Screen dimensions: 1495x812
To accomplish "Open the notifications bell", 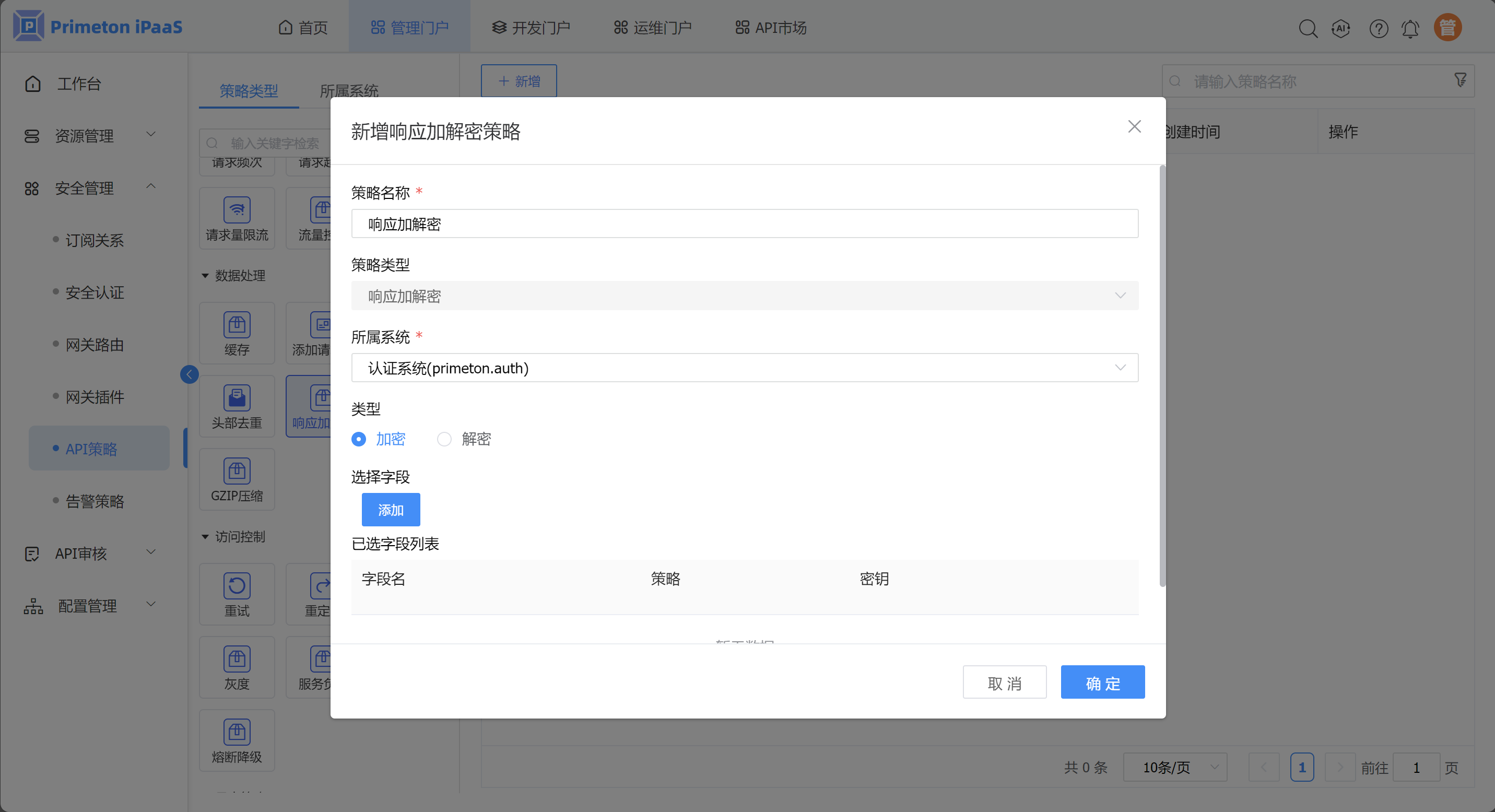I will 1410,28.
